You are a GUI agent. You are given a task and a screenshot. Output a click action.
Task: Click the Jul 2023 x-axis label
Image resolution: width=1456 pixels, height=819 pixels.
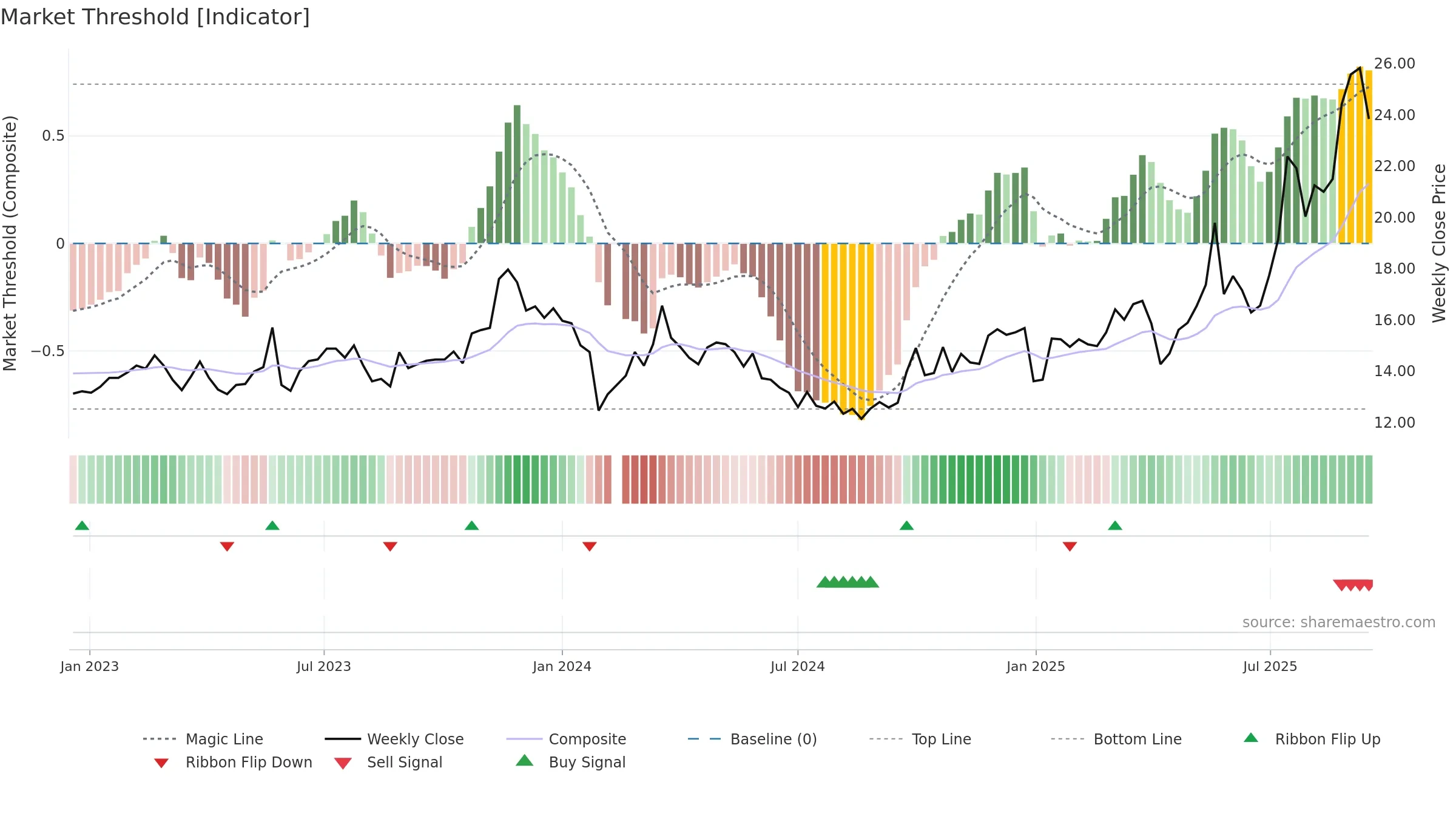coord(323,666)
